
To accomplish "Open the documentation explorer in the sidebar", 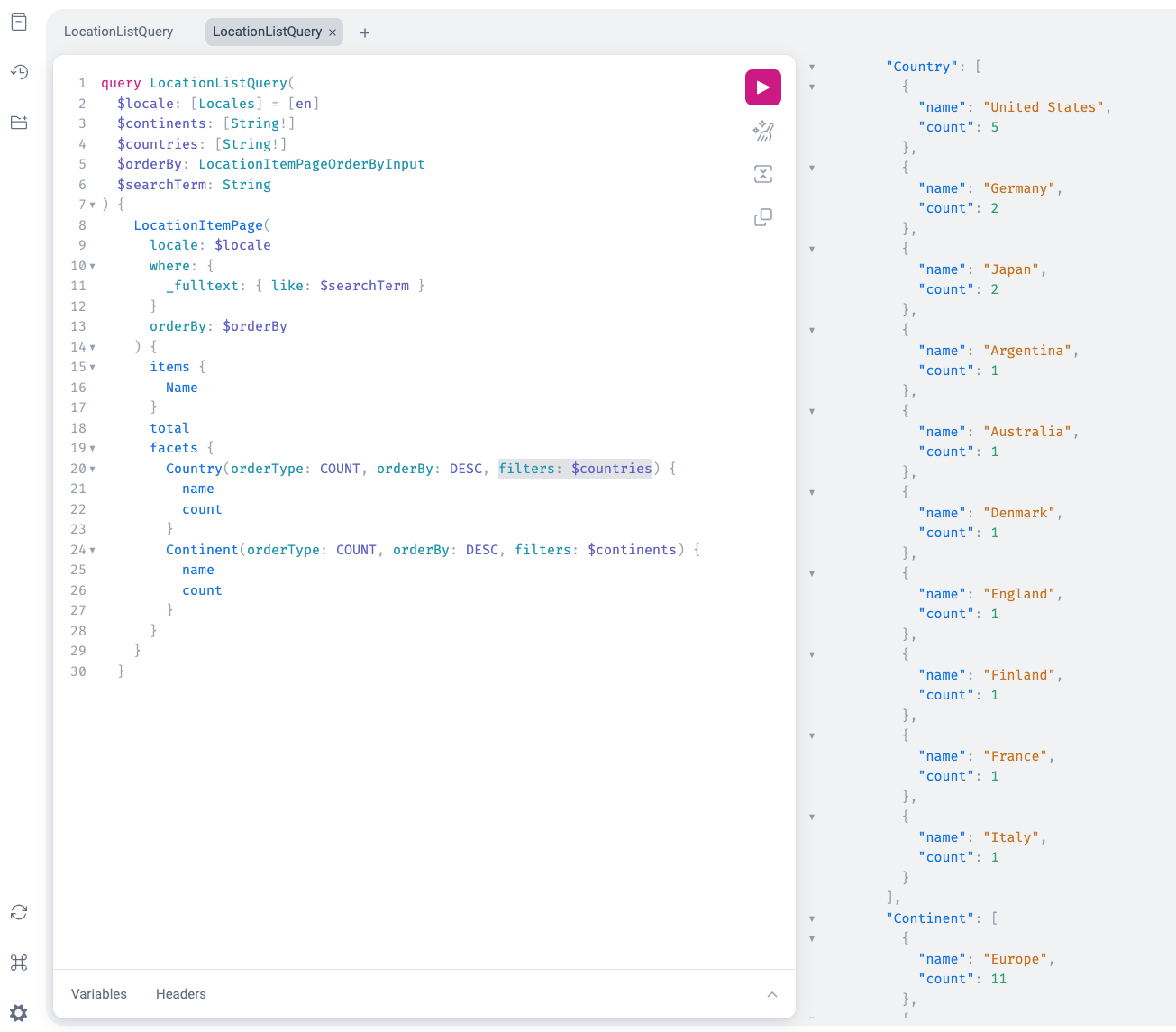I will pyautogui.click(x=19, y=23).
